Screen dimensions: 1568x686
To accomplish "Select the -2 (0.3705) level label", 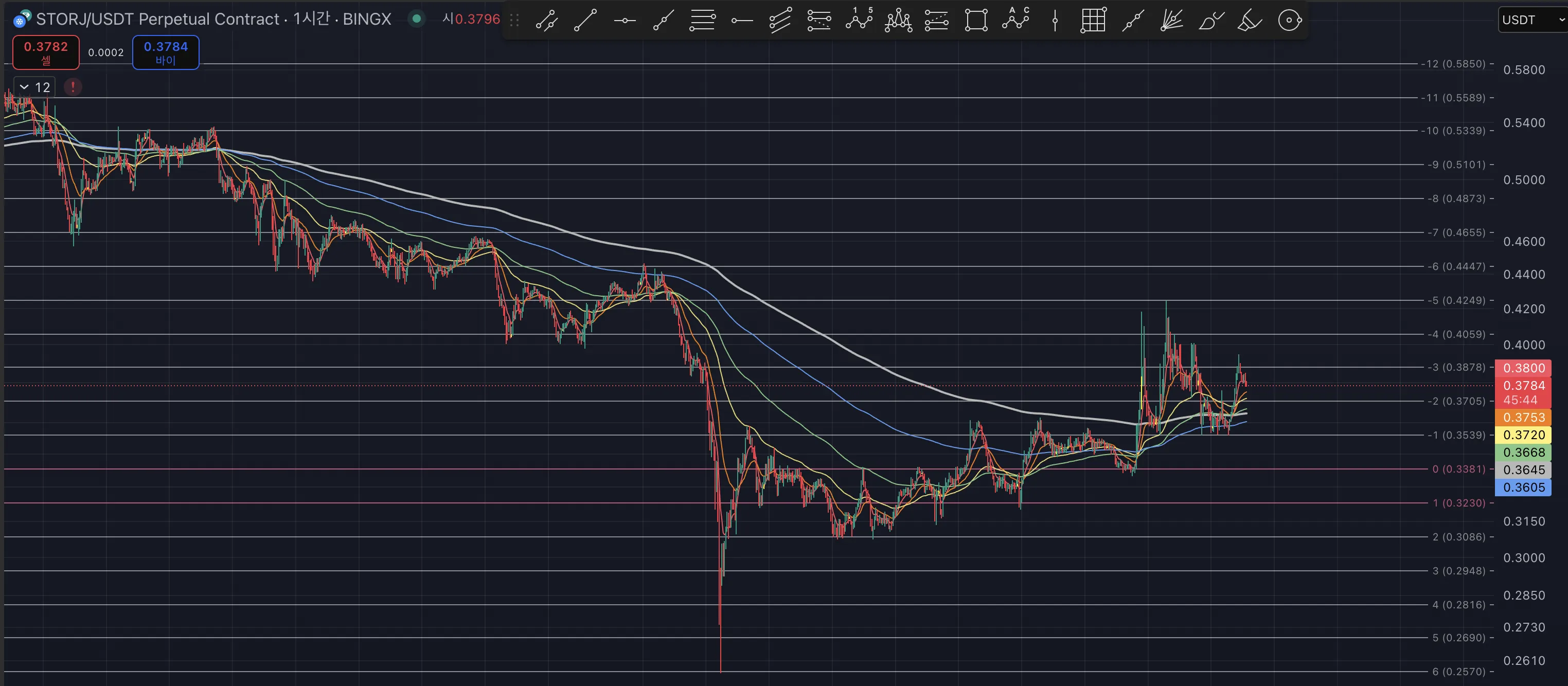I will click(x=1457, y=401).
